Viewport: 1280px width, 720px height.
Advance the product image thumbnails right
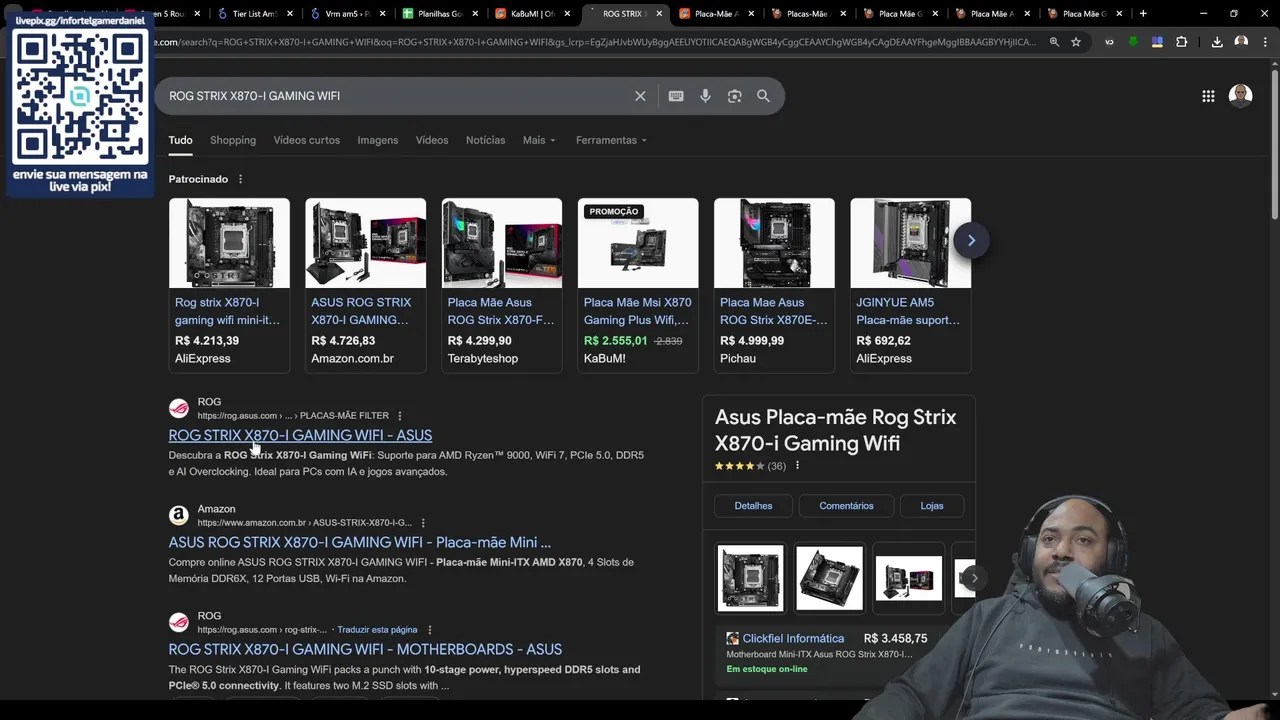click(973, 578)
